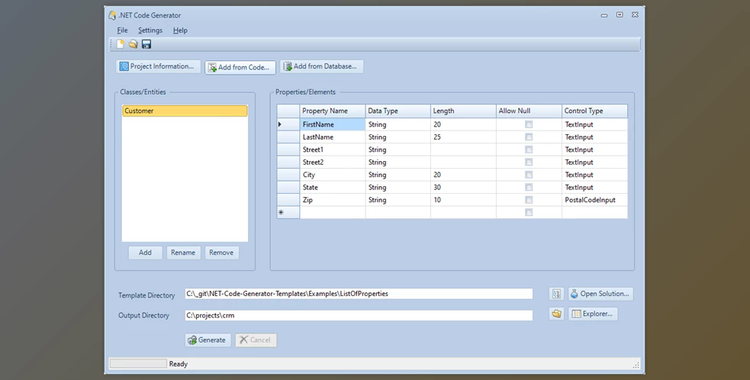Click Add from Database button

click(x=321, y=67)
